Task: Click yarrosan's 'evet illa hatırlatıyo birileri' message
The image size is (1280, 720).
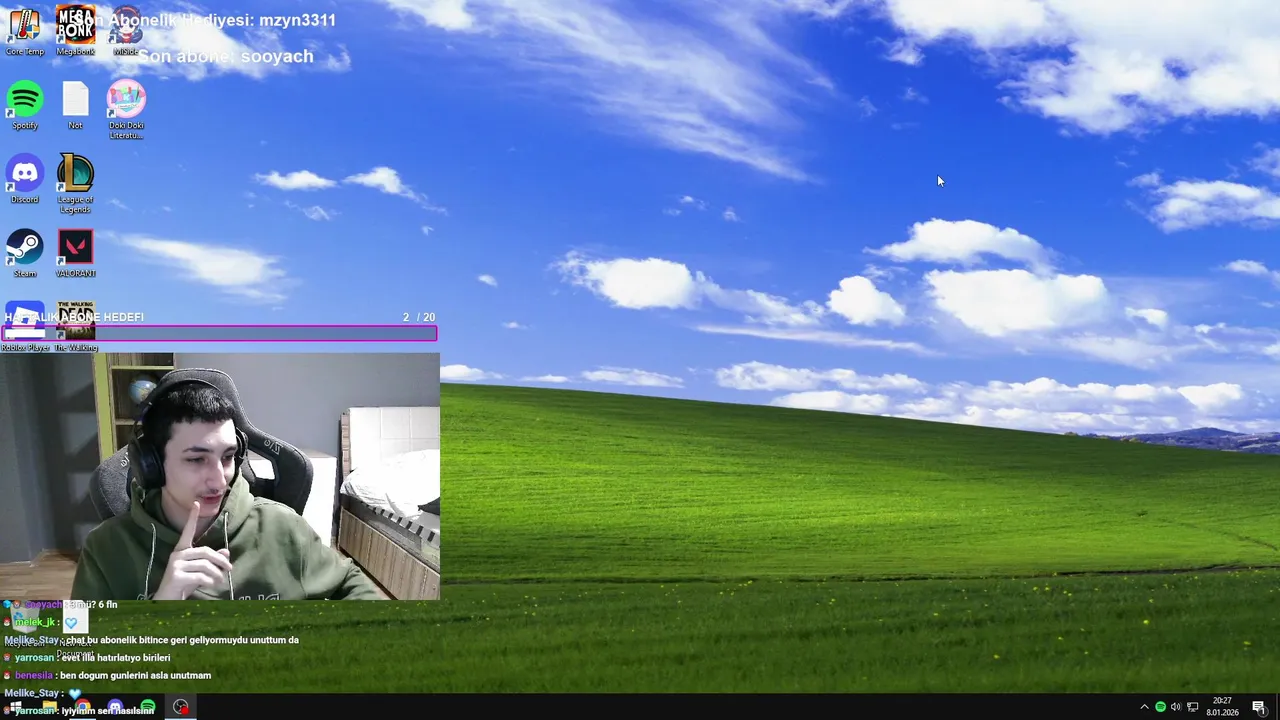Action: (88, 658)
